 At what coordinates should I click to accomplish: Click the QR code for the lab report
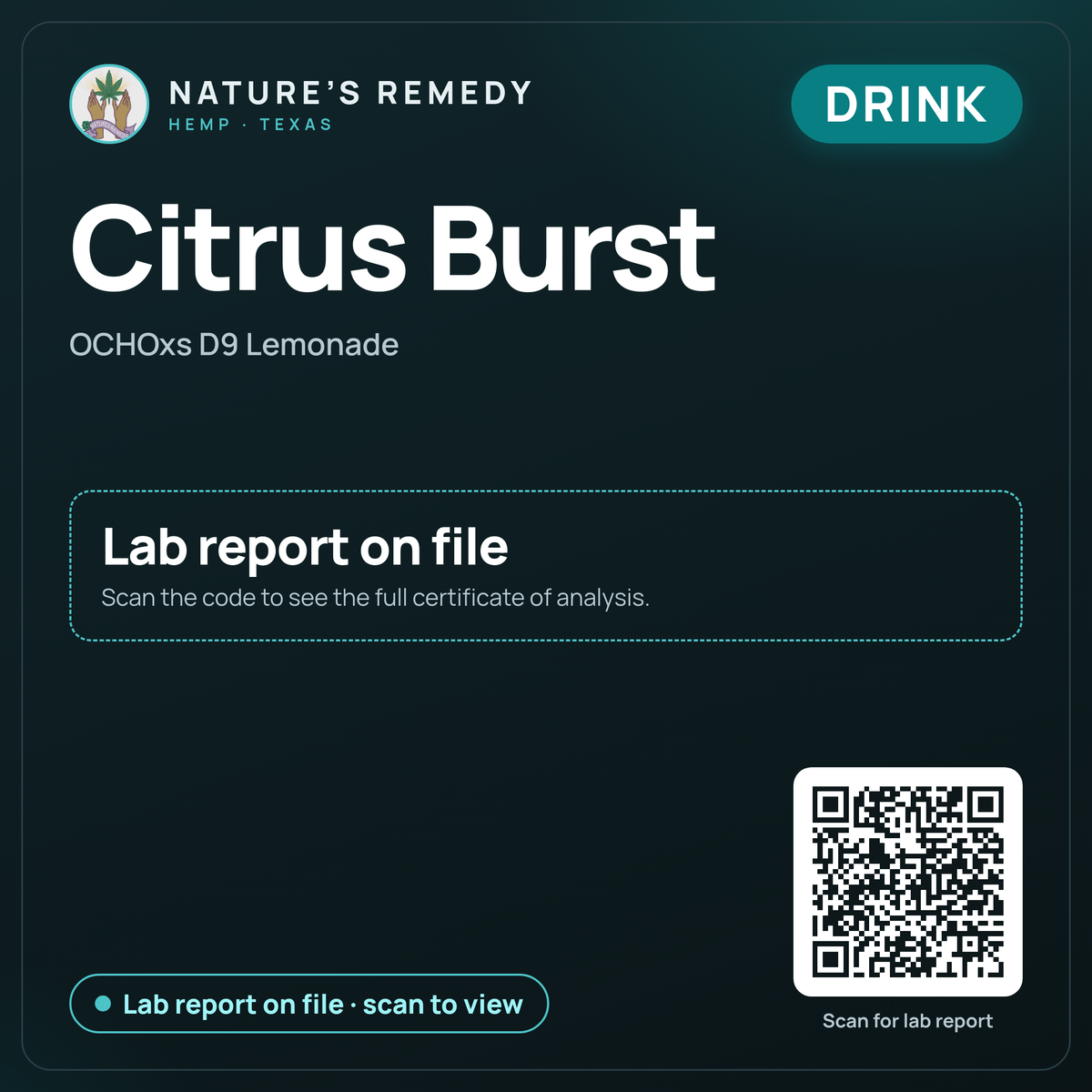point(908,882)
